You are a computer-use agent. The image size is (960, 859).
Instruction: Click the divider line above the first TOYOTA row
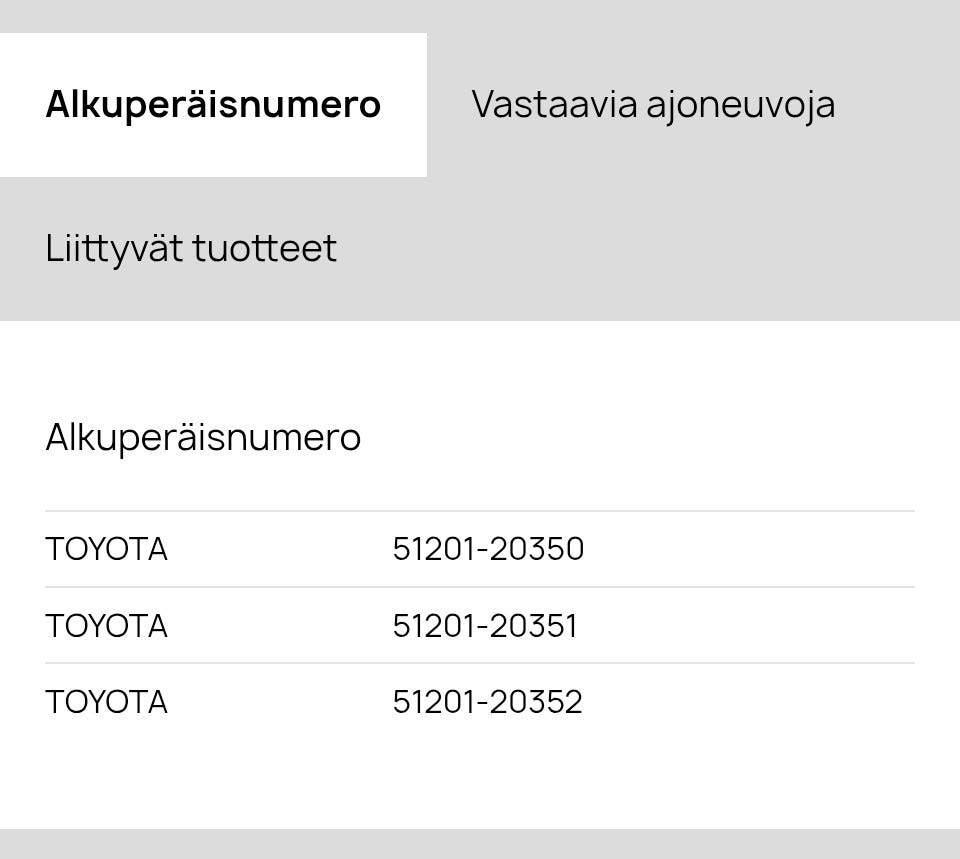click(x=480, y=511)
